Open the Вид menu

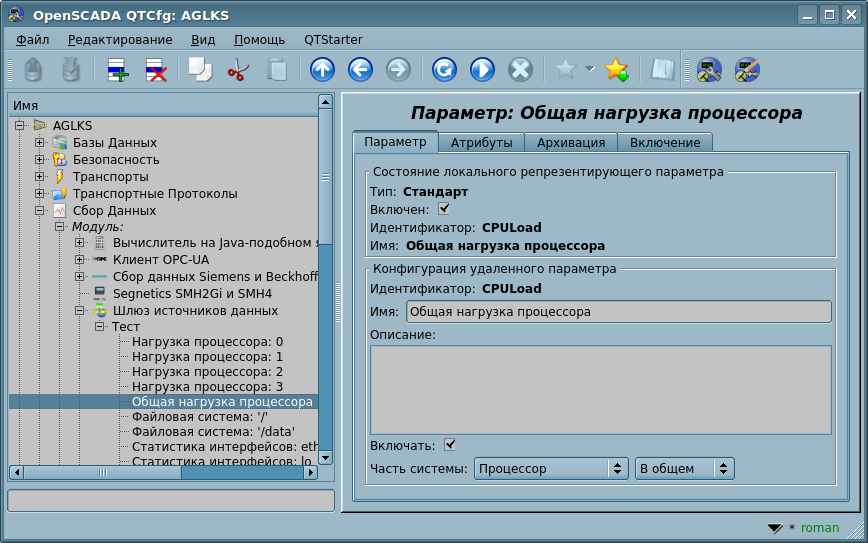(x=203, y=40)
